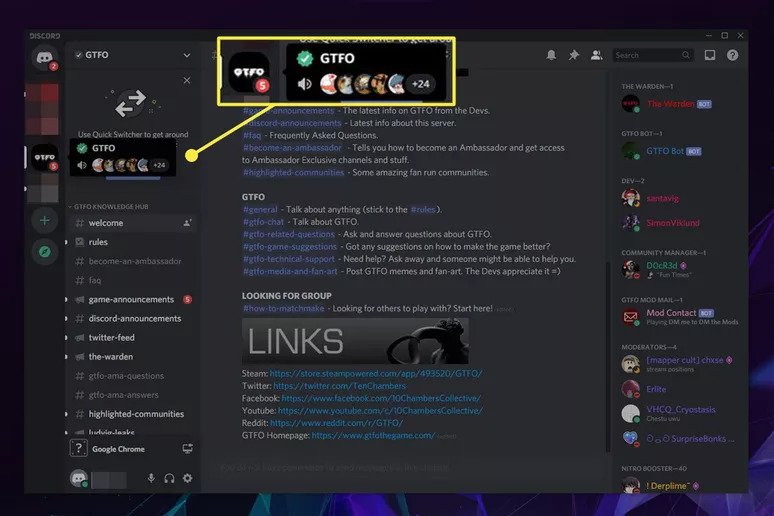The image size is (774, 516).
Task: Click the message scrollbar
Action: point(608,356)
